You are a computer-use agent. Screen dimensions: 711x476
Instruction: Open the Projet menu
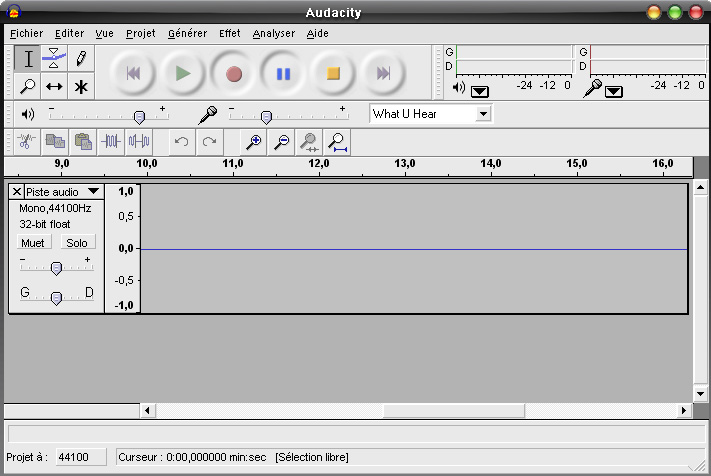coord(141,34)
